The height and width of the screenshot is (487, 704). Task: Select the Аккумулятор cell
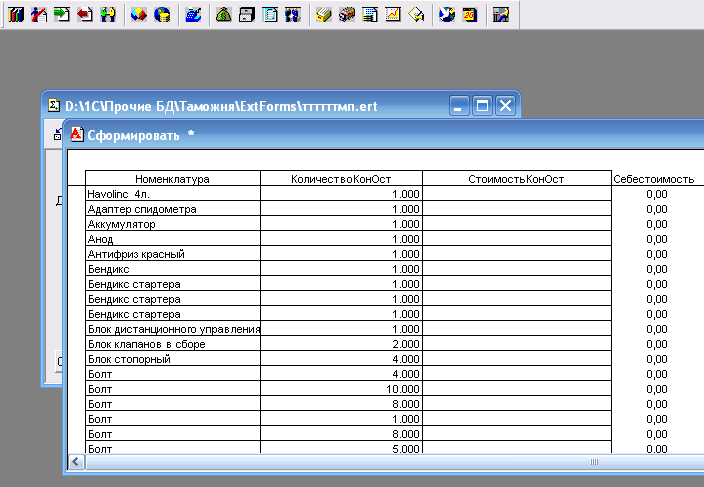pos(172,224)
